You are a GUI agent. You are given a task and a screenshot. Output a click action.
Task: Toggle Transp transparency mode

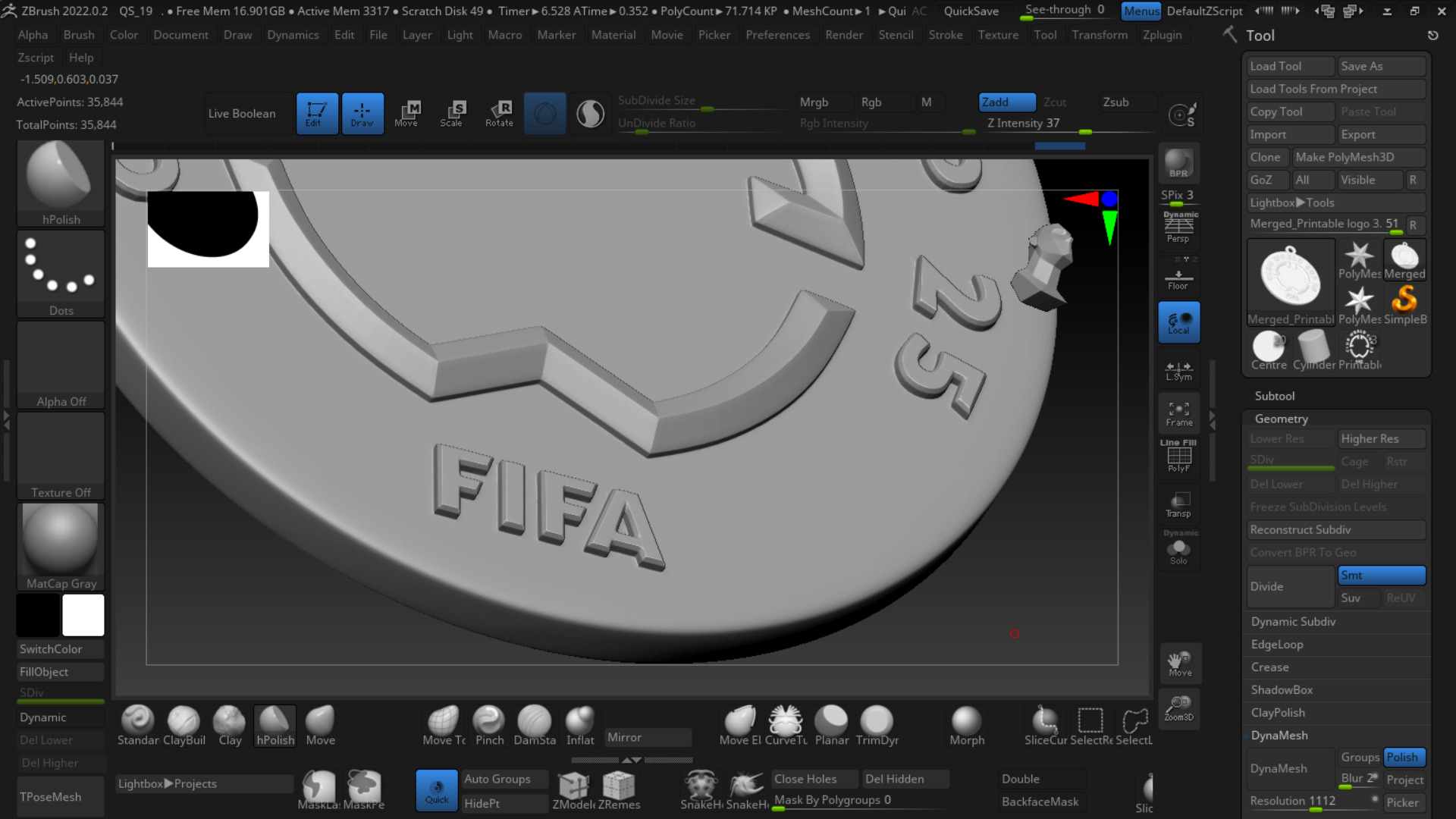[x=1178, y=504]
